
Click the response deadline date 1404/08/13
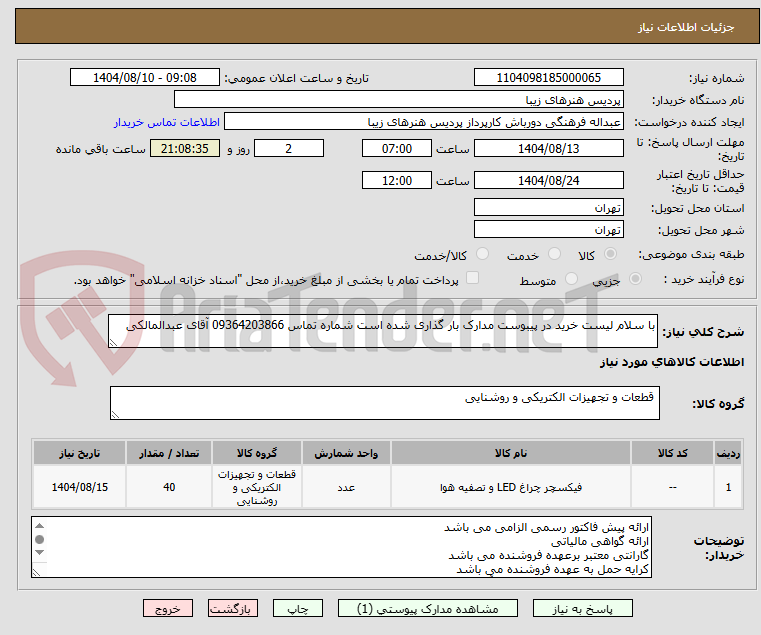548,149
